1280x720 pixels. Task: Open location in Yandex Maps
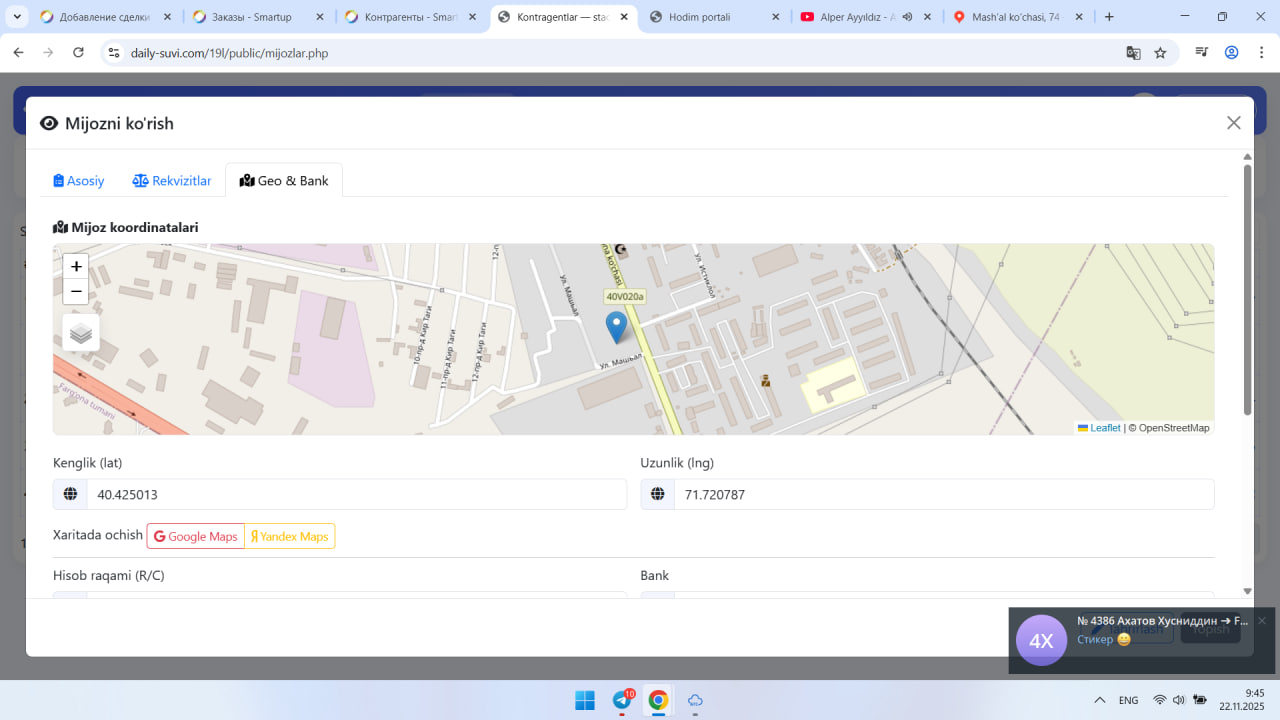(290, 536)
